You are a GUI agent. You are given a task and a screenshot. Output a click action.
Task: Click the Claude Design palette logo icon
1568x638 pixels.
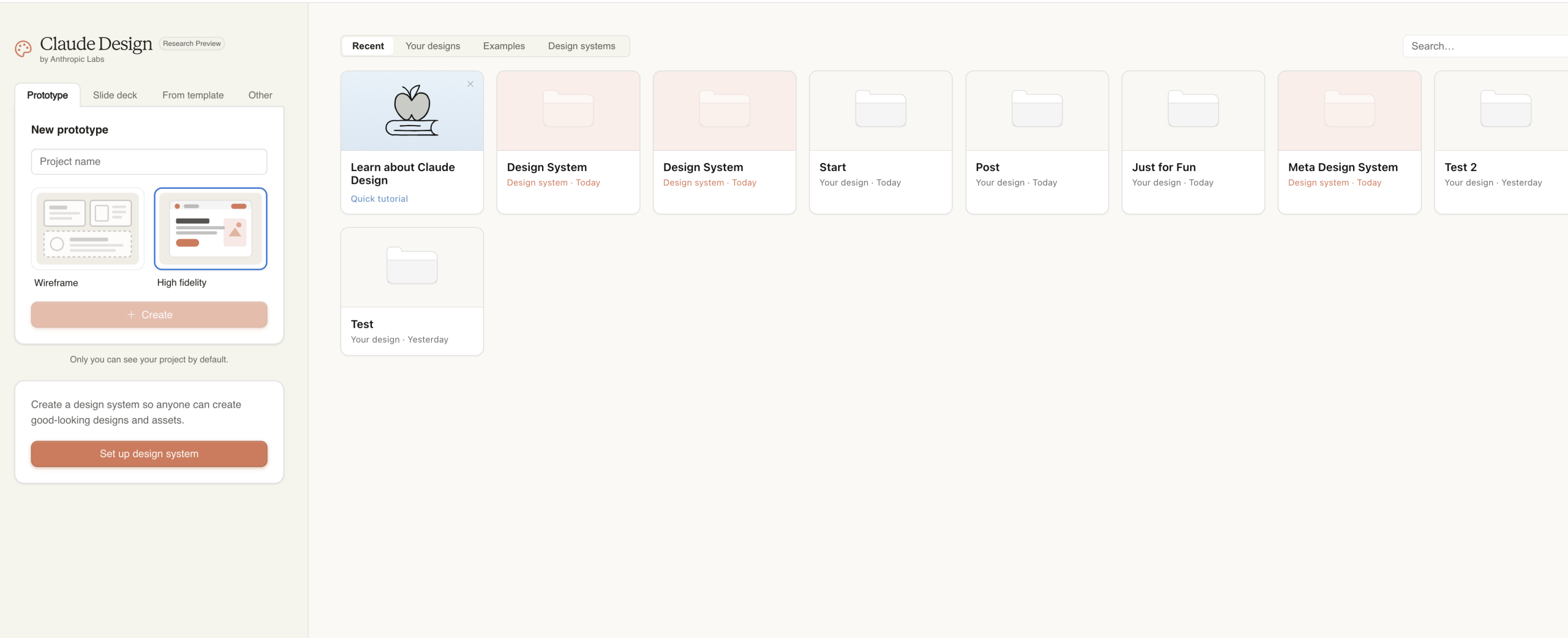(x=23, y=49)
